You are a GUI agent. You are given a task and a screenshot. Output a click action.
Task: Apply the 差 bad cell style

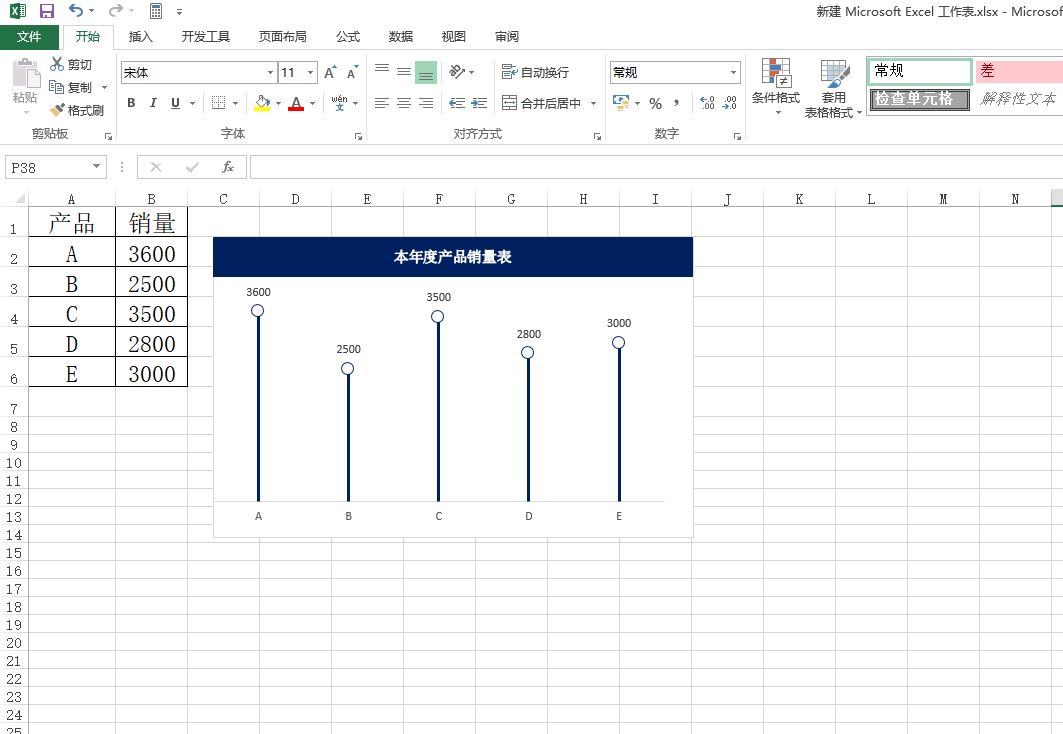[1019, 71]
